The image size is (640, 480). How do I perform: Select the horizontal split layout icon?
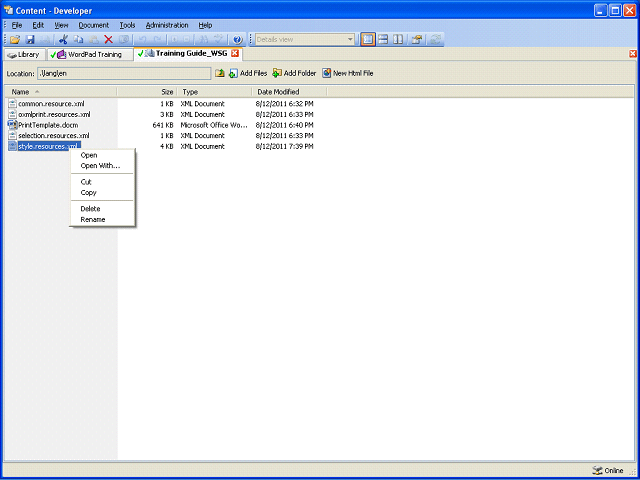pyautogui.click(x=383, y=40)
